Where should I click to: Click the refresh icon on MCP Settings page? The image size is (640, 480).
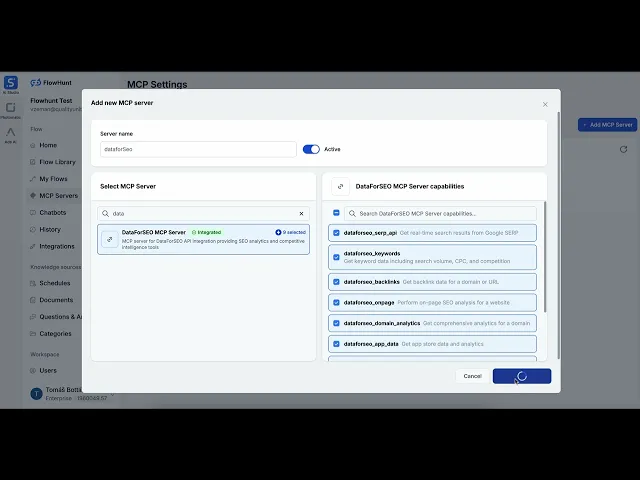pos(623,149)
